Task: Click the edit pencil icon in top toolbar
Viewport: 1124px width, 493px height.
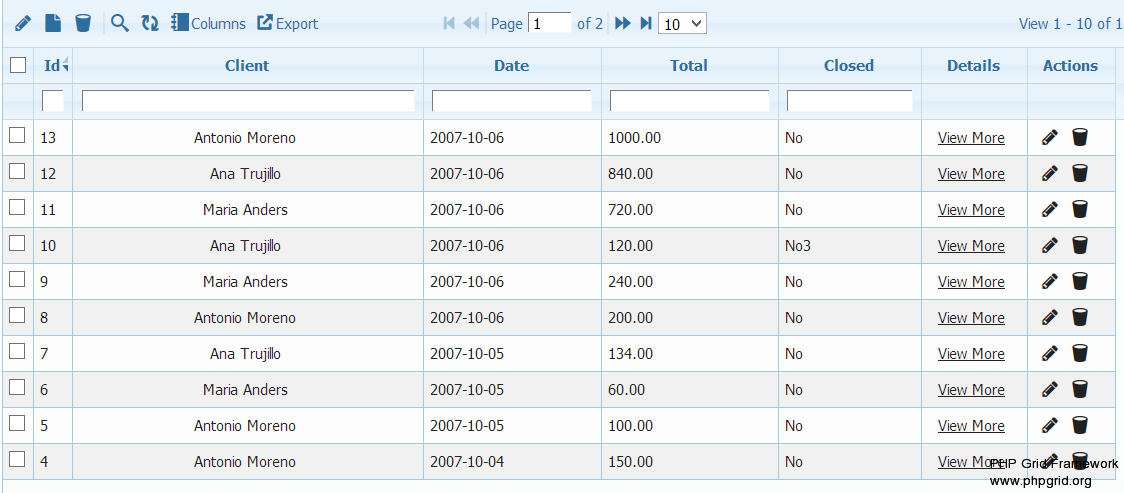Action: [23, 23]
